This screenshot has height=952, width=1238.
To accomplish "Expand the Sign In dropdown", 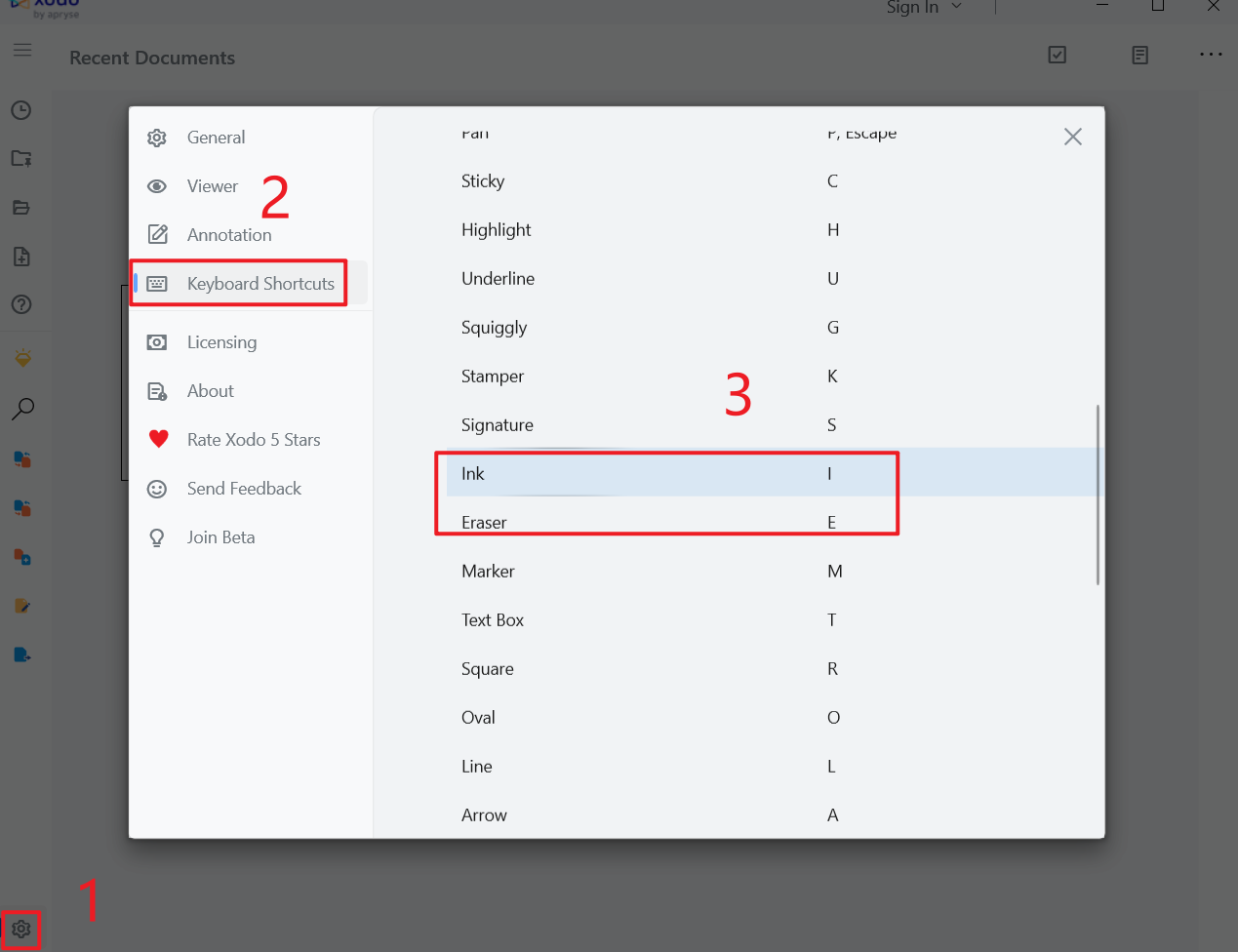I will pyautogui.click(x=924, y=8).
